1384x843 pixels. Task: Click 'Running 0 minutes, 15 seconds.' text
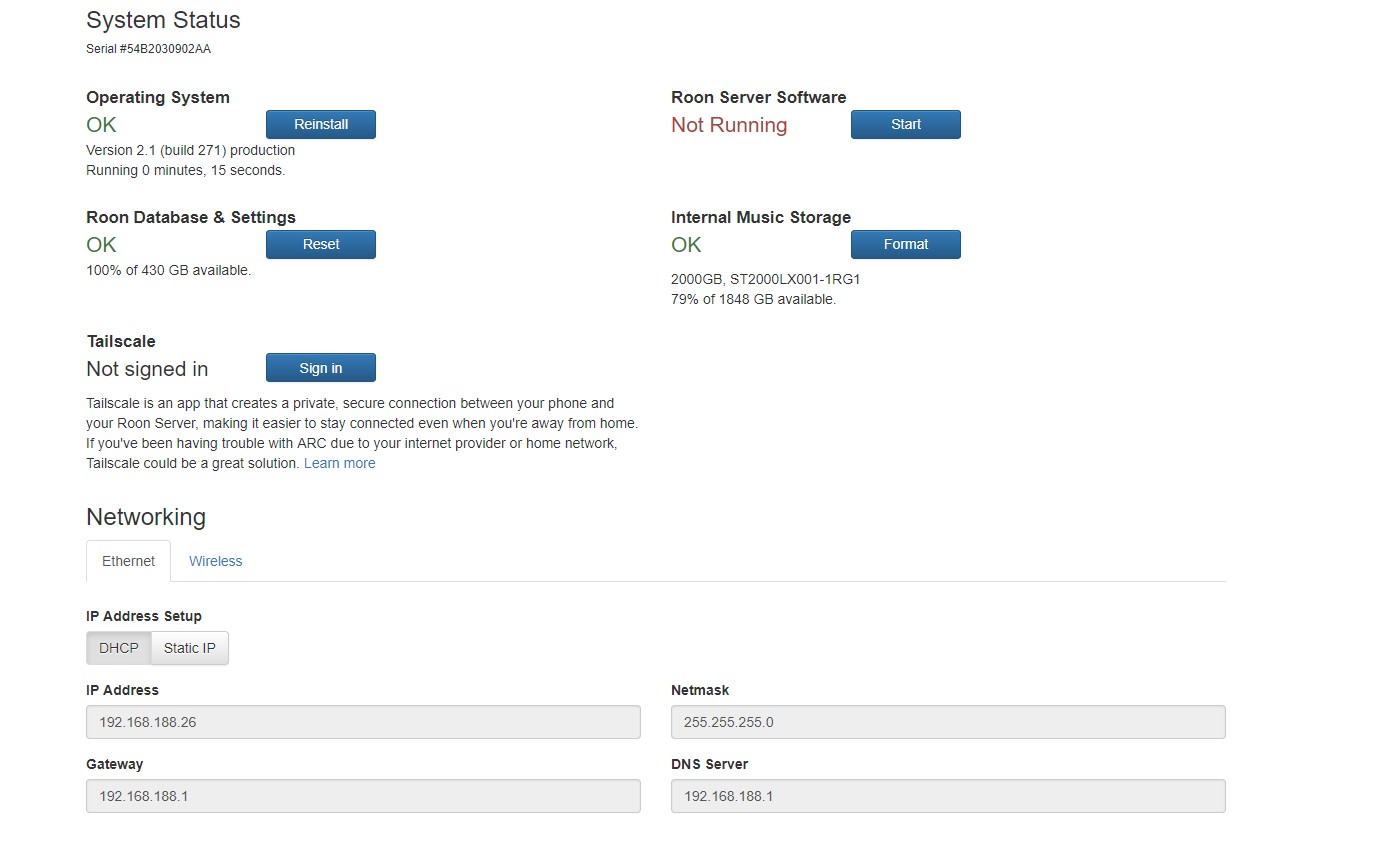(x=186, y=170)
